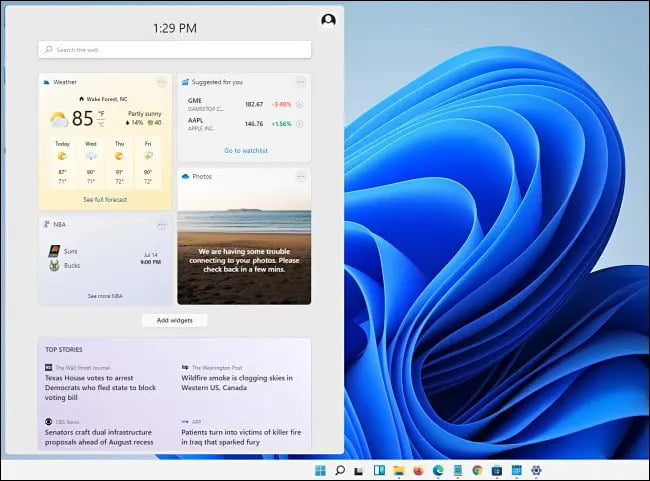Screen dimensions: 650x481
Task: Click the Jul 14 9:00 PM game time
Action: pyautogui.click(x=150, y=258)
